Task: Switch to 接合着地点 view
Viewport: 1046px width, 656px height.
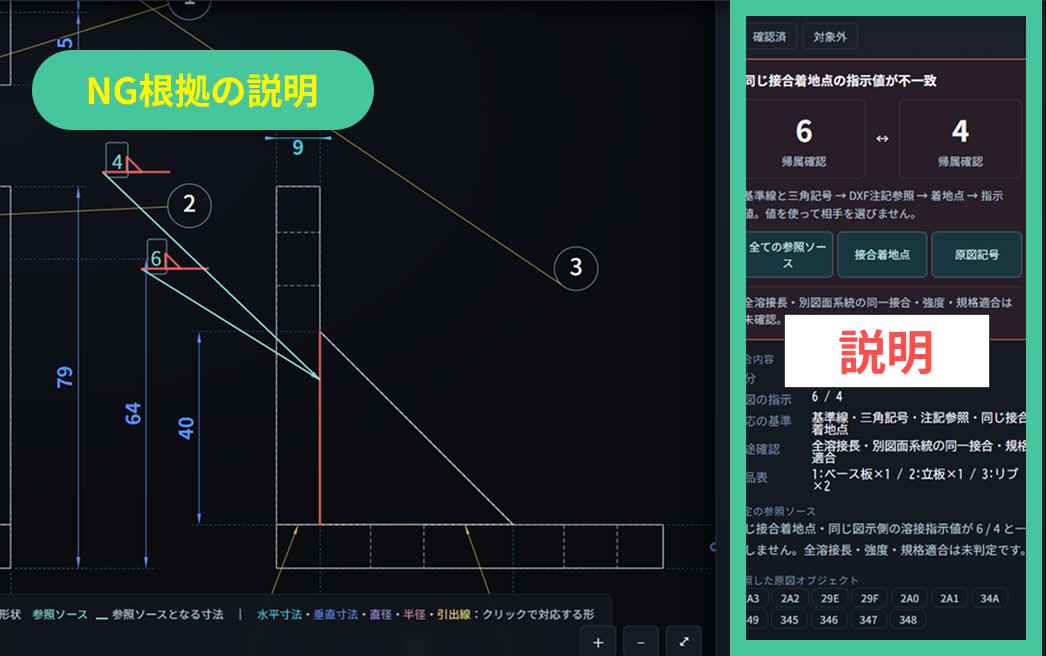Action: pyautogui.click(x=882, y=254)
